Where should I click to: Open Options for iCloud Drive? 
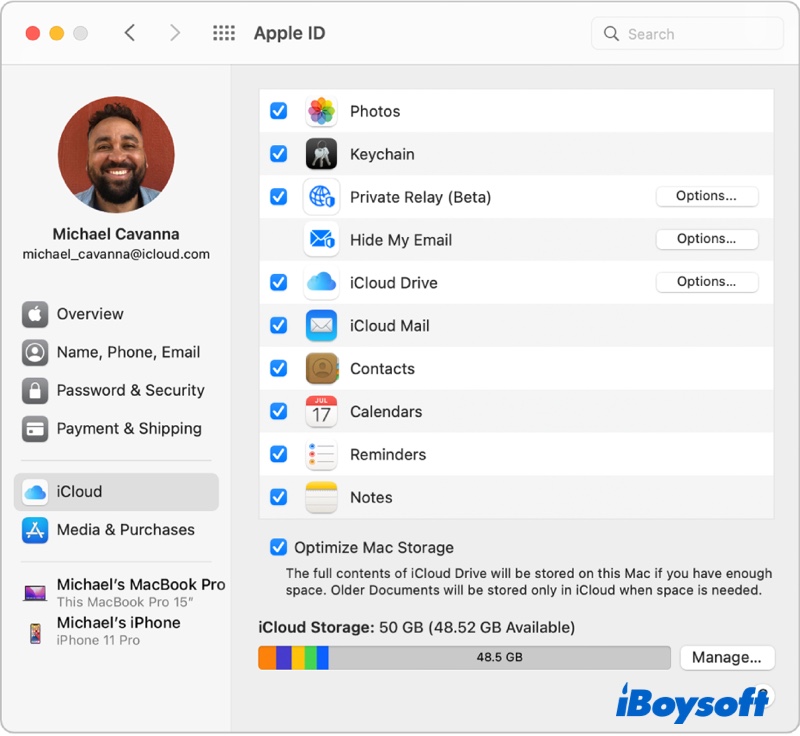(707, 282)
